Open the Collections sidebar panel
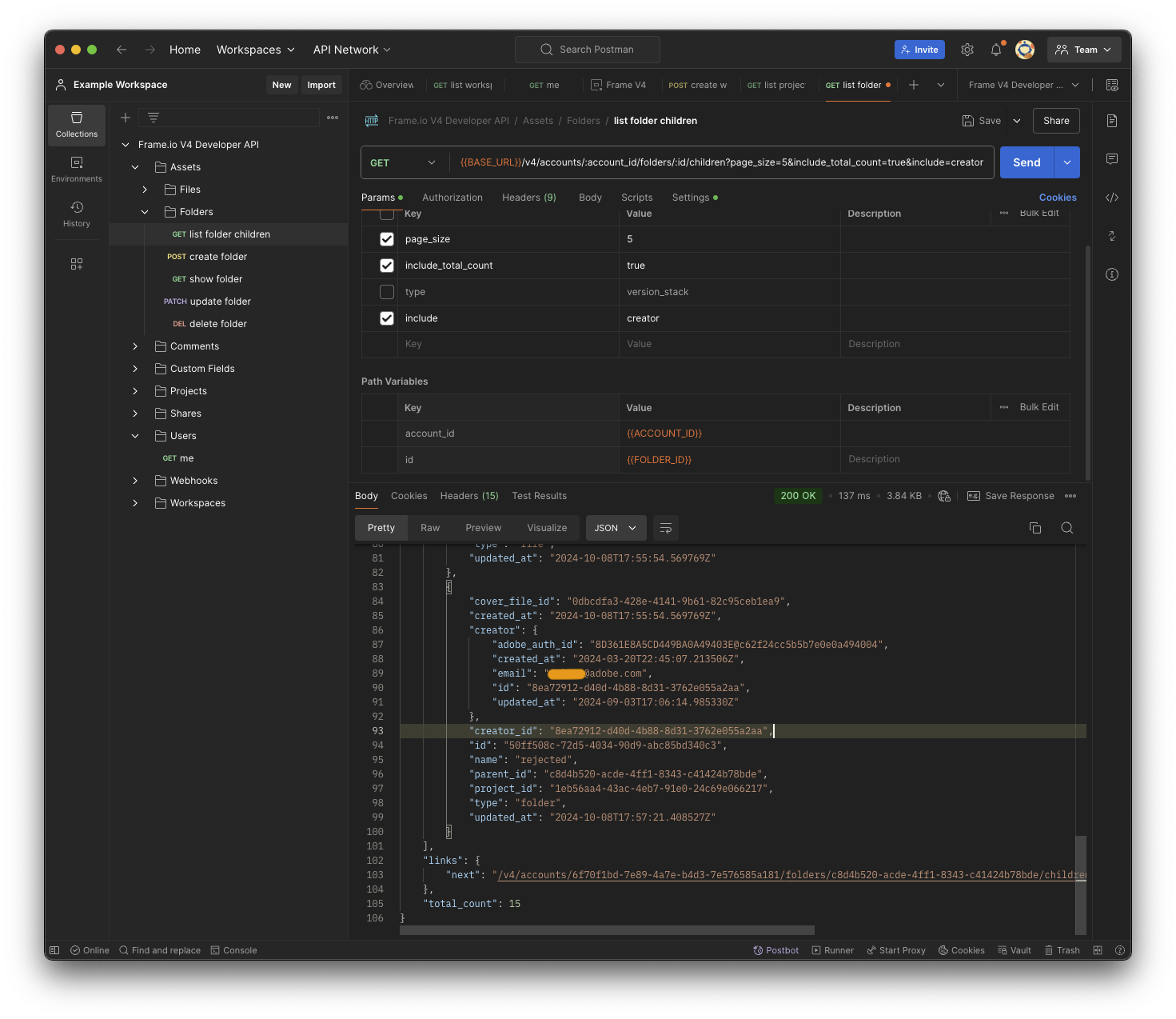Screen dimensions: 1176x1019 (x=77, y=125)
